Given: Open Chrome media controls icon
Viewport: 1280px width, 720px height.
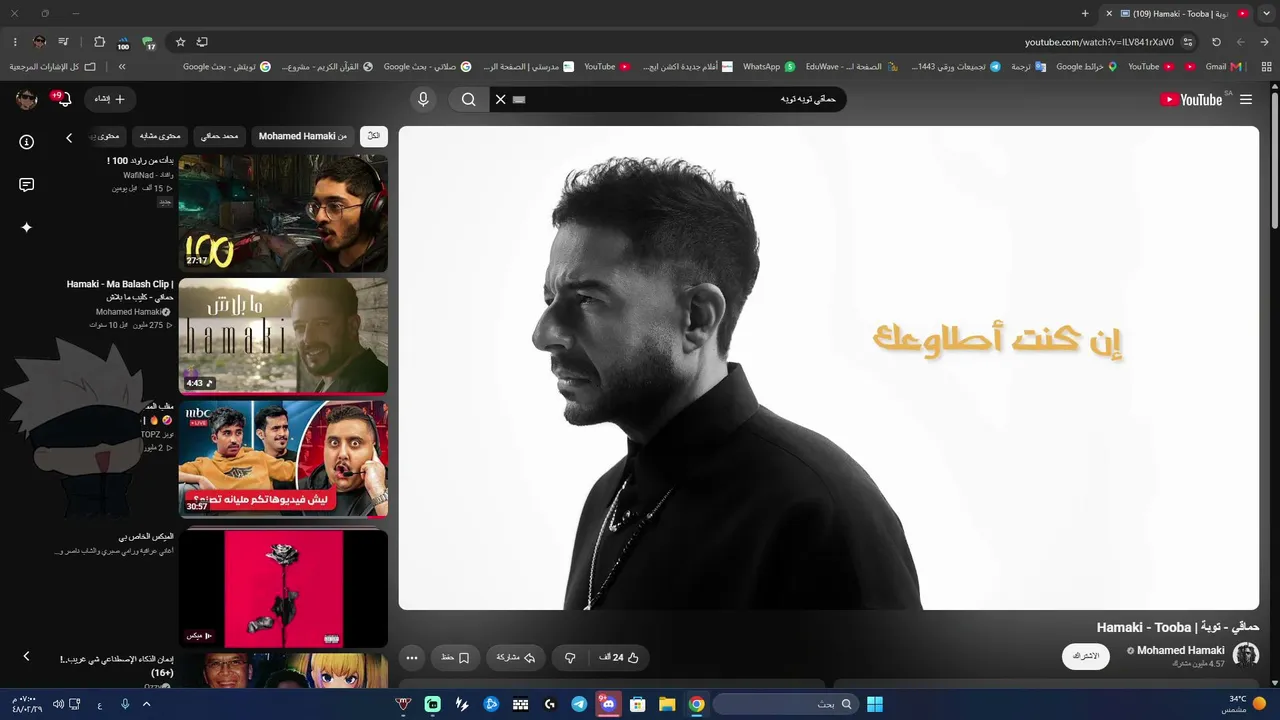Looking at the screenshot, I should point(64,42).
